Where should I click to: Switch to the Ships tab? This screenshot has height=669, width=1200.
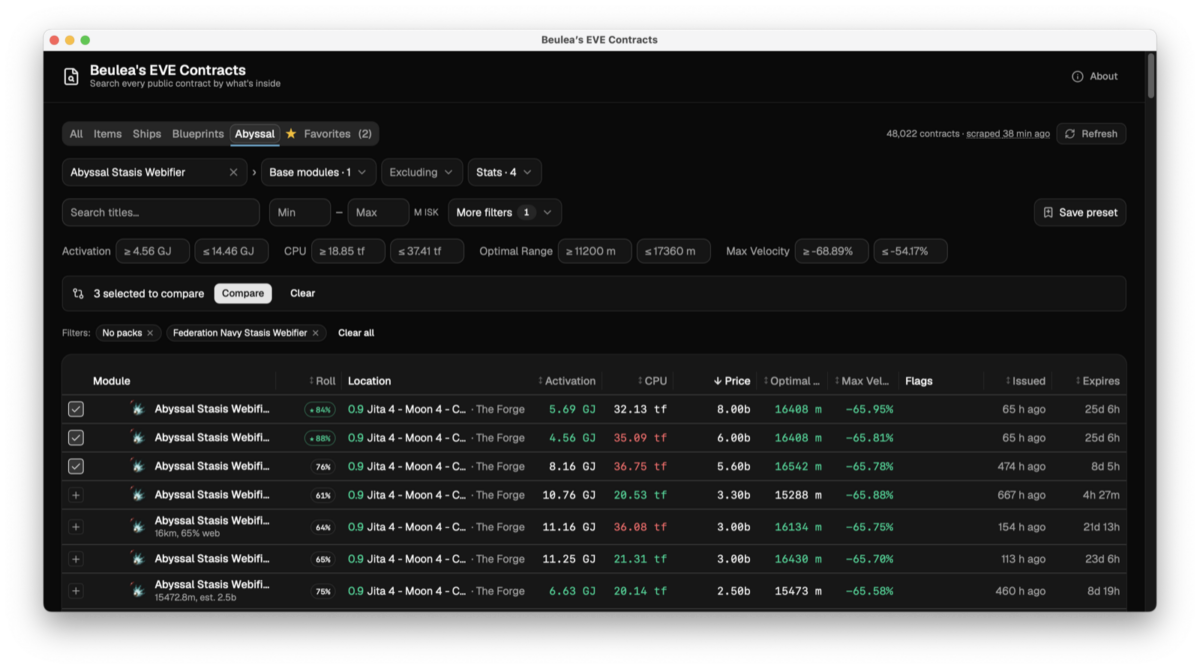click(x=147, y=134)
